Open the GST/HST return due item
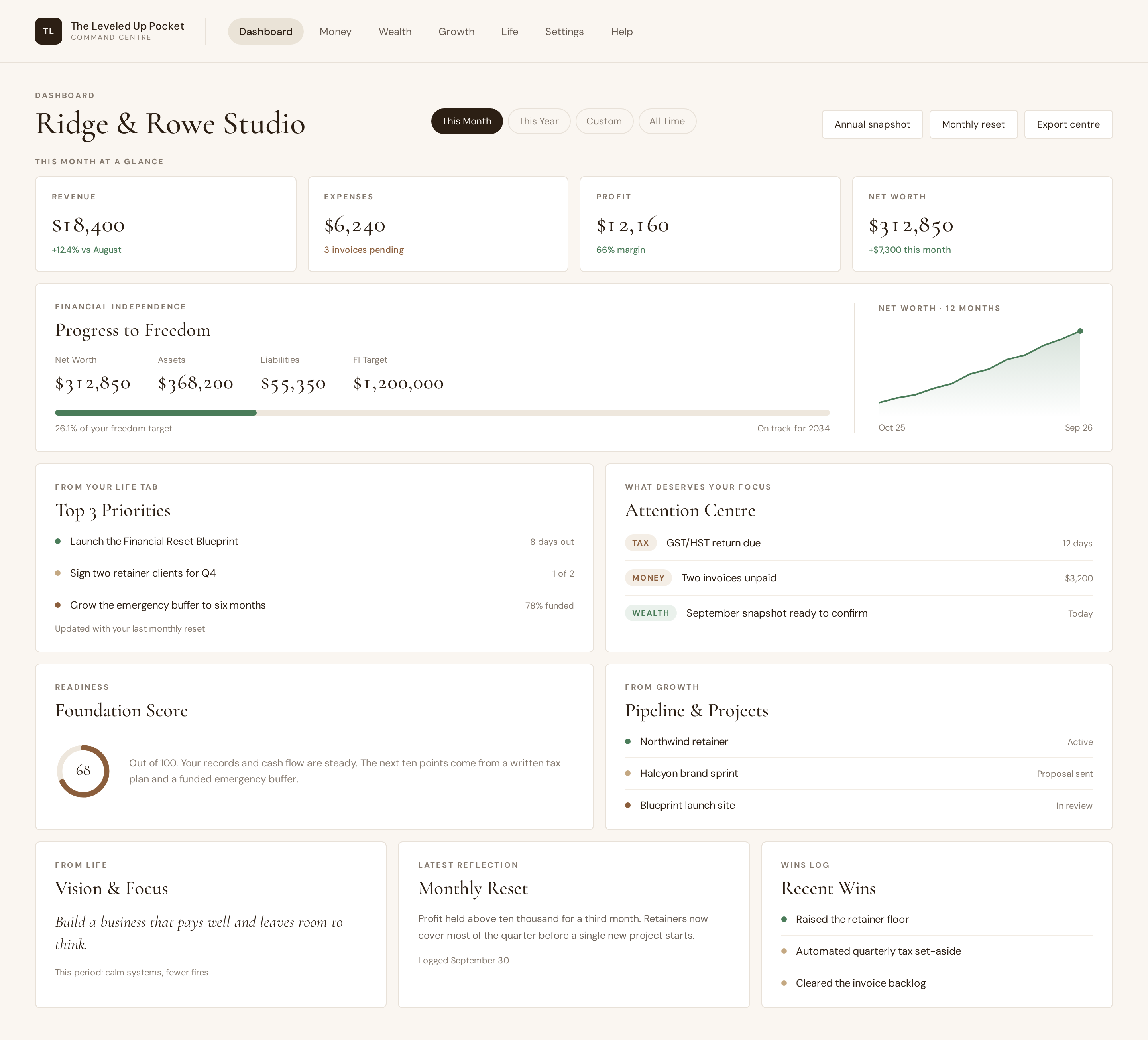The height and width of the screenshot is (1040, 1148). pos(859,543)
